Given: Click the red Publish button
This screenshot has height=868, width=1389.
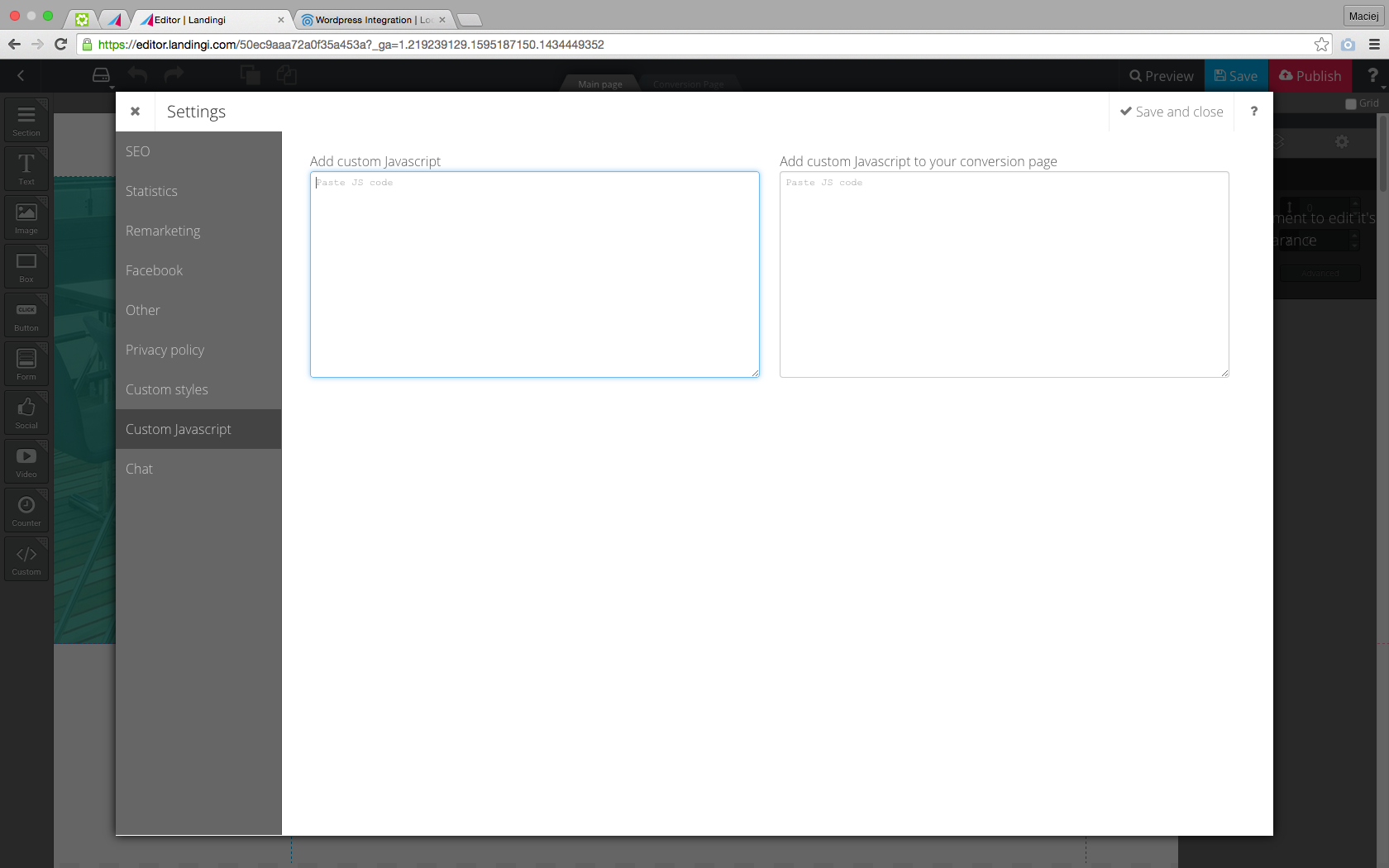Looking at the screenshot, I should tap(1310, 76).
